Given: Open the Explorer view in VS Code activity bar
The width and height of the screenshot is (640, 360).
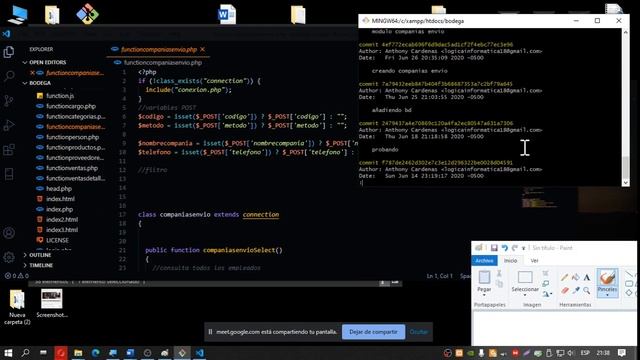Looking at the screenshot, I should (x=9, y=52).
